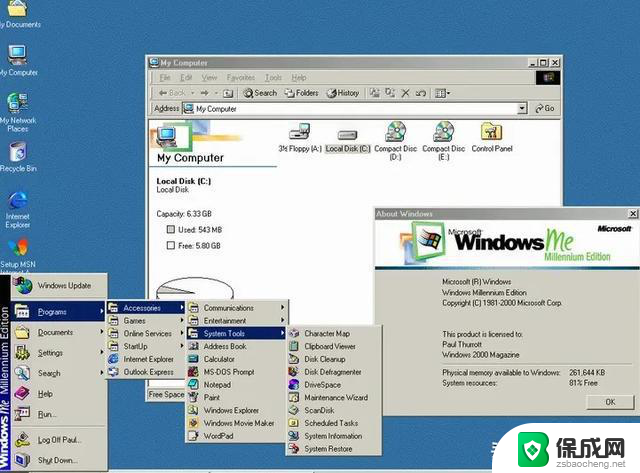The width and height of the screenshot is (640, 473).
Task: Open the History pane button
Action: (x=343, y=93)
